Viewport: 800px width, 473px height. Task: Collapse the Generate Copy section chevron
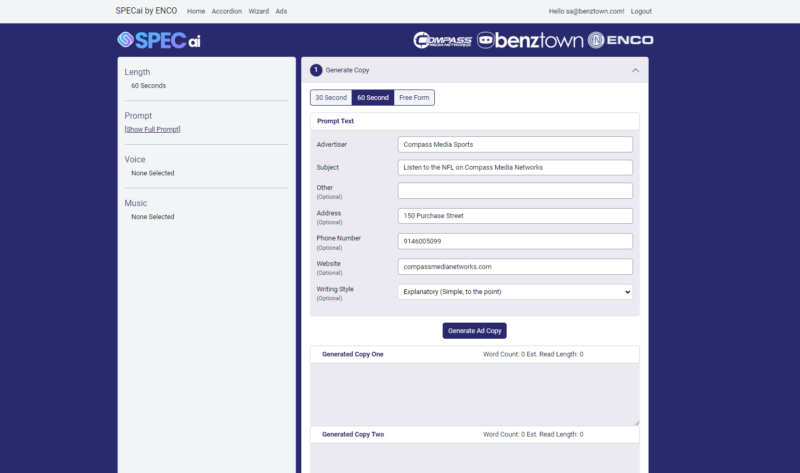635,70
